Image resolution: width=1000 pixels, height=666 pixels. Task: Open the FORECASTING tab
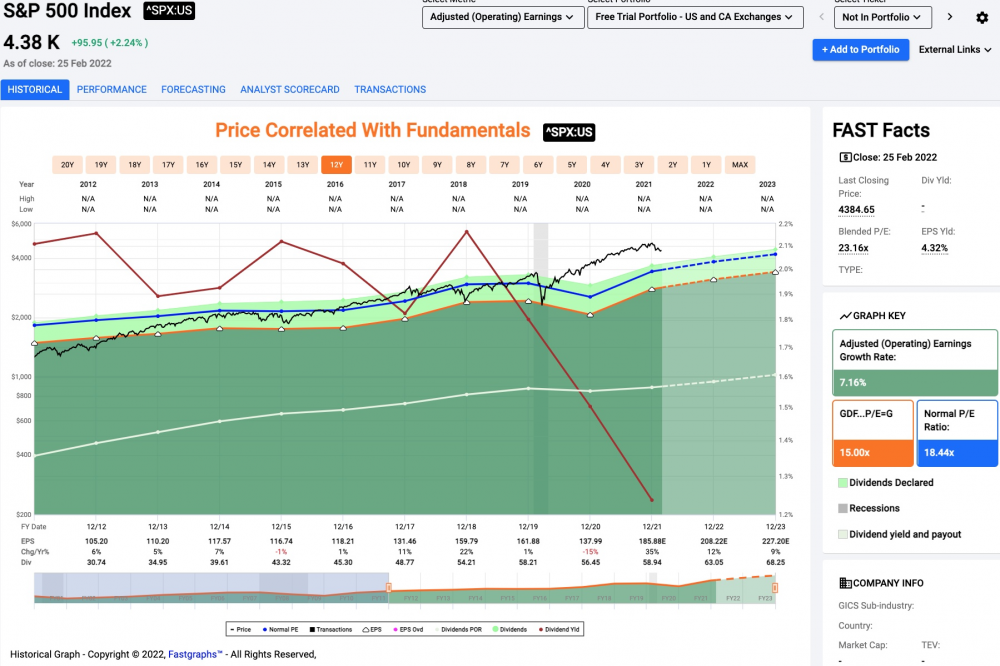point(193,89)
